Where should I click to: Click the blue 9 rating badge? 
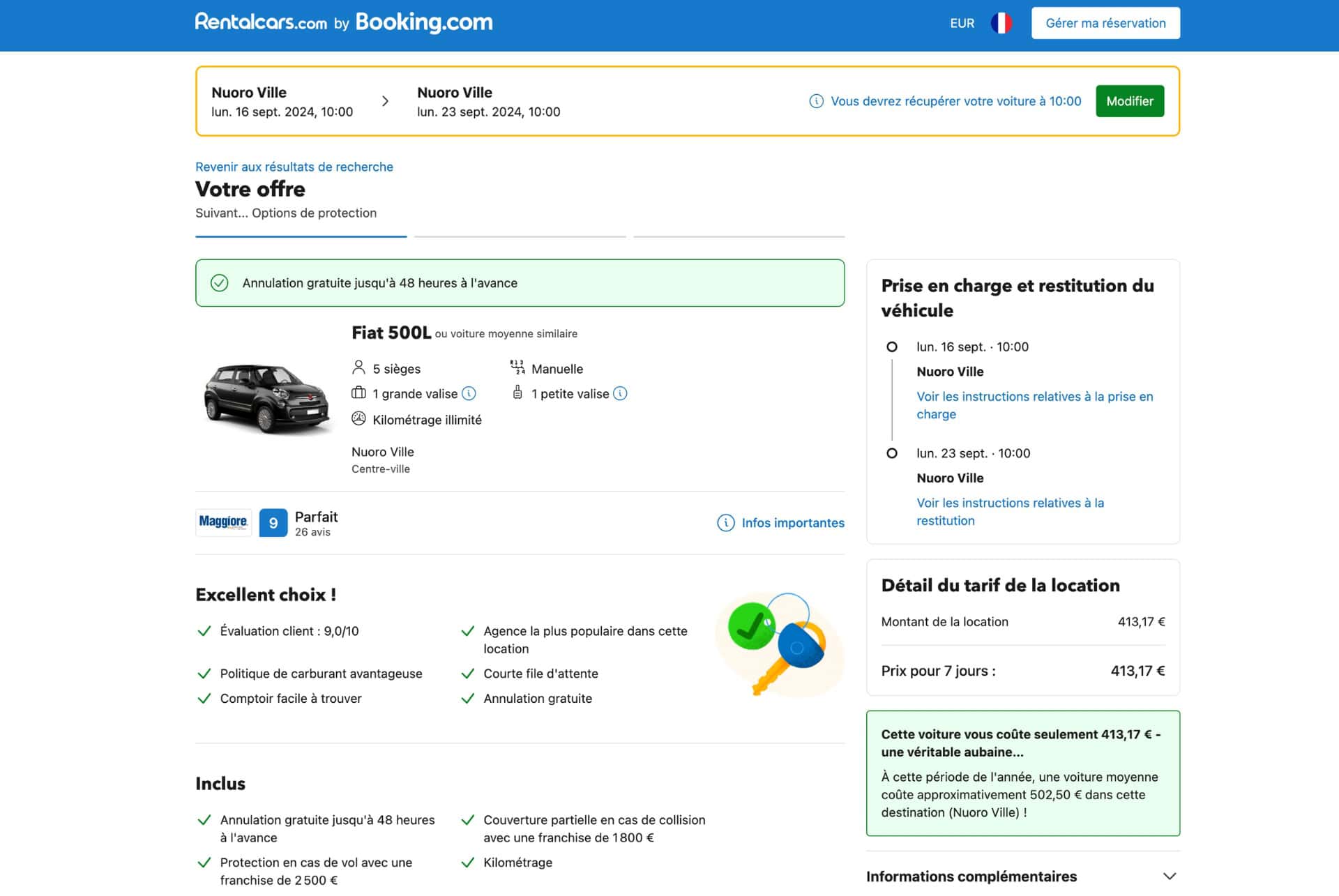click(x=273, y=523)
